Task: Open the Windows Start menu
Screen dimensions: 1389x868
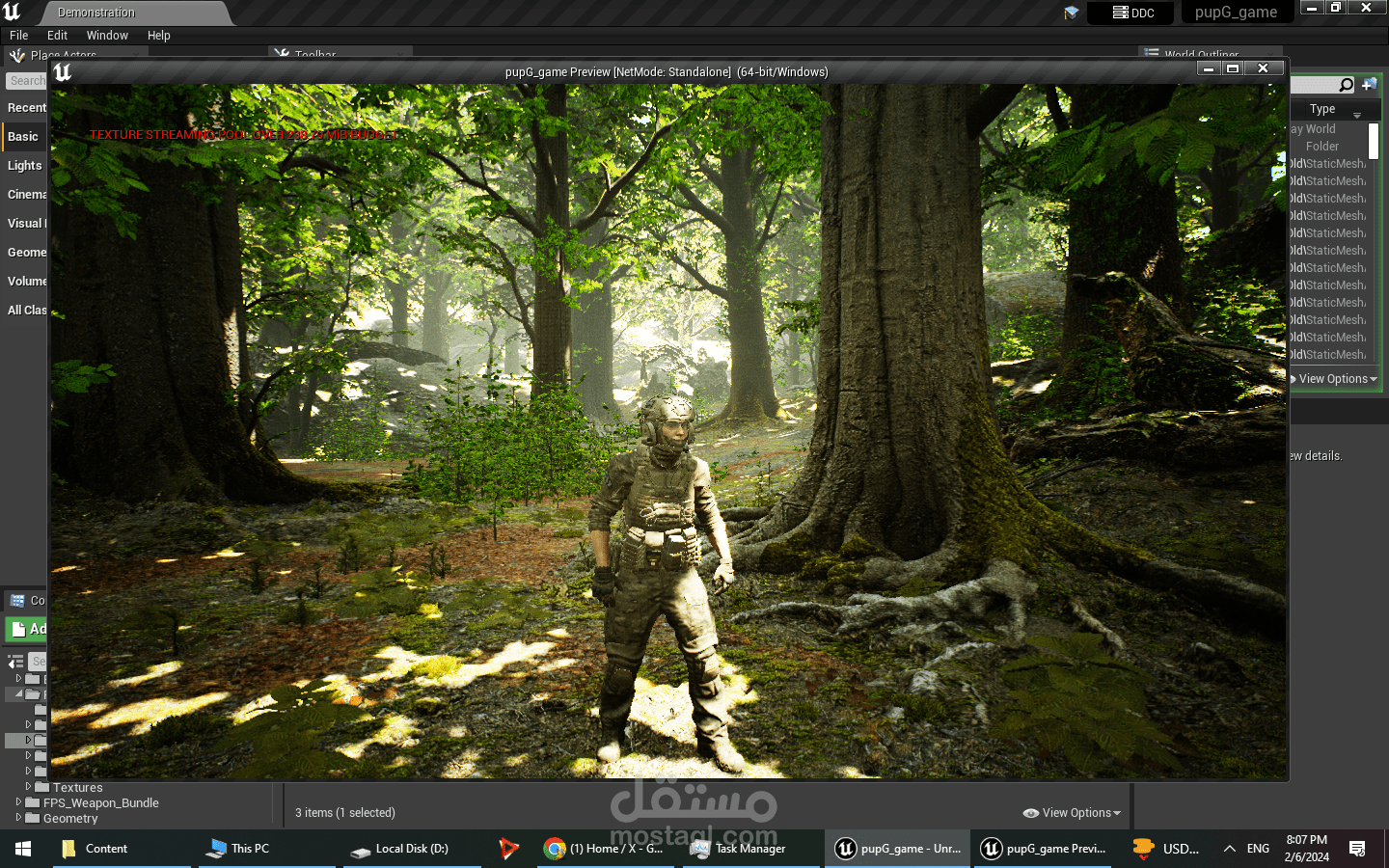Action: tap(23, 849)
